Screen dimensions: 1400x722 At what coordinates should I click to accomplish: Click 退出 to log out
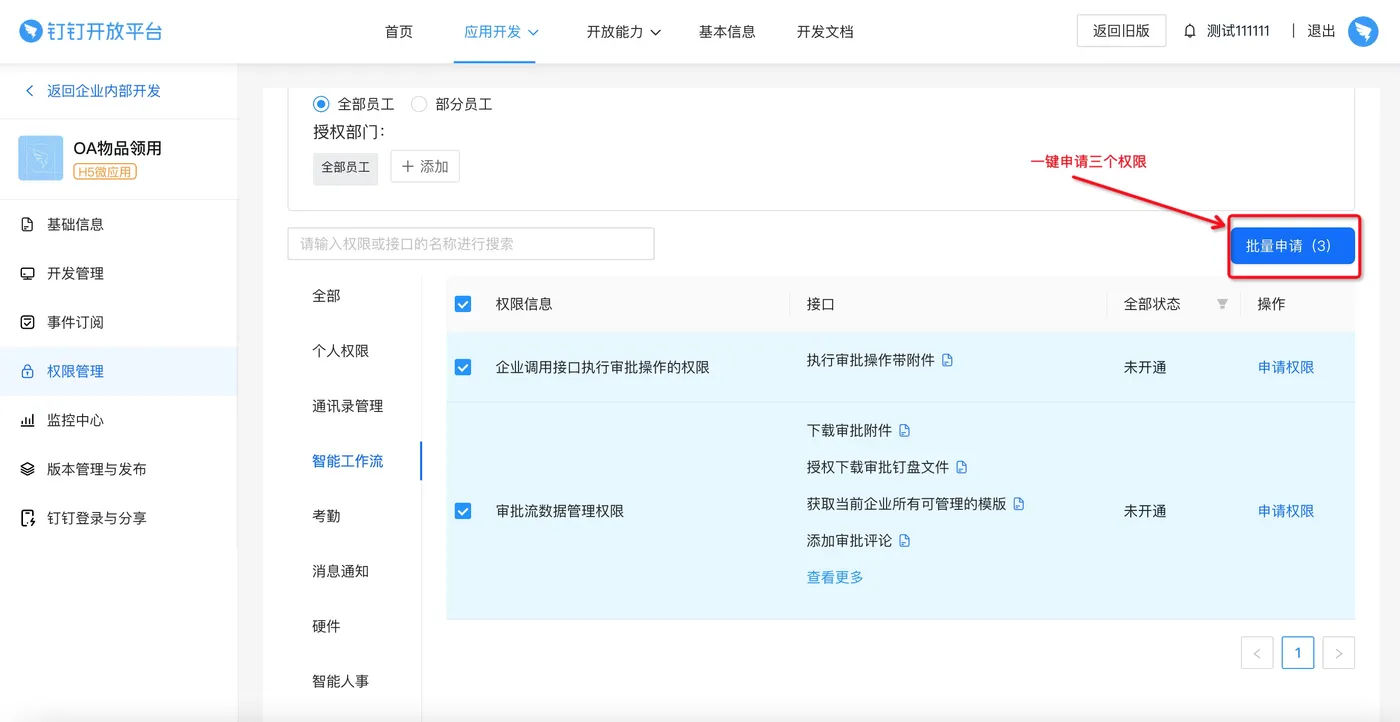click(1321, 31)
